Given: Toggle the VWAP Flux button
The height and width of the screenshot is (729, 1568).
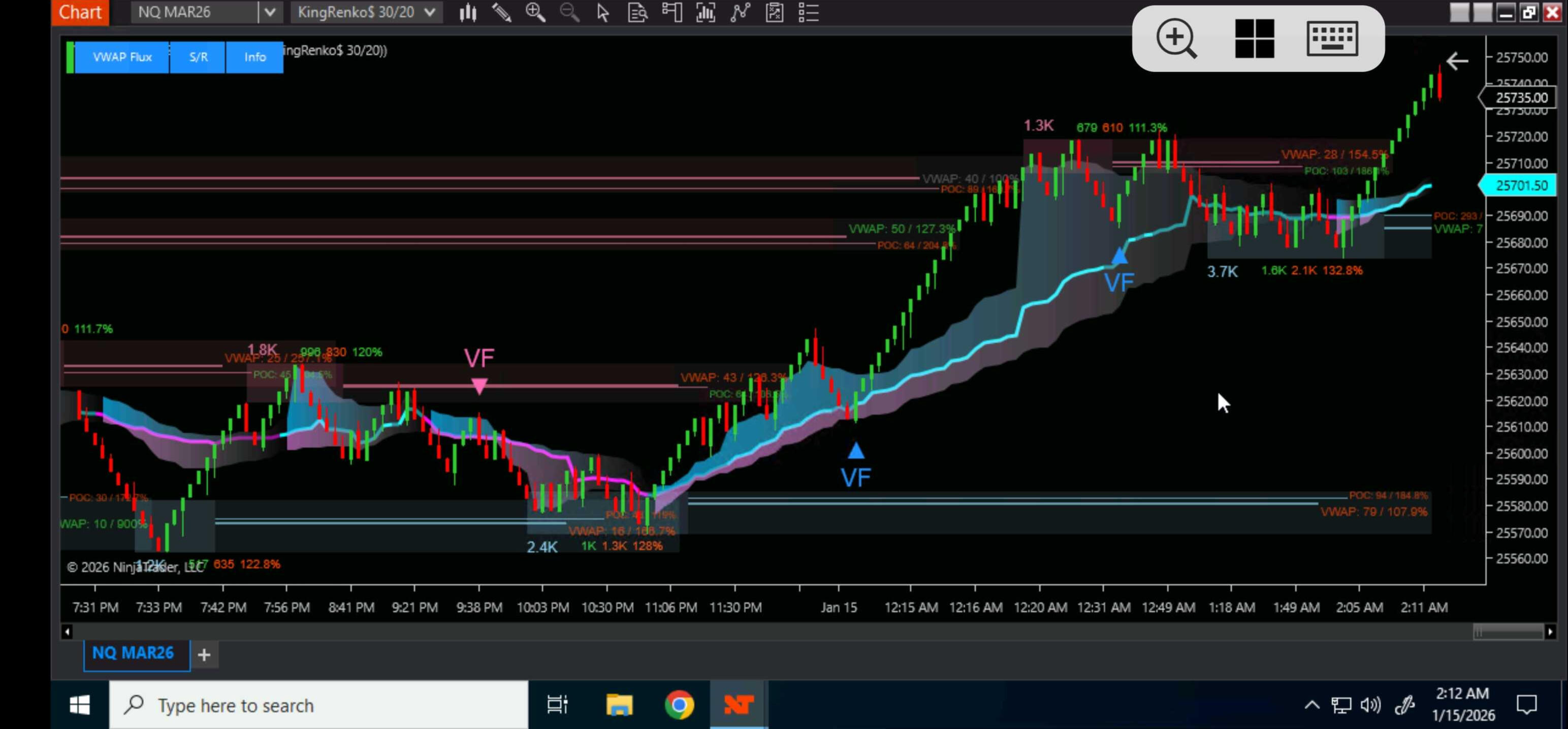Looking at the screenshot, I should [122, 57].
